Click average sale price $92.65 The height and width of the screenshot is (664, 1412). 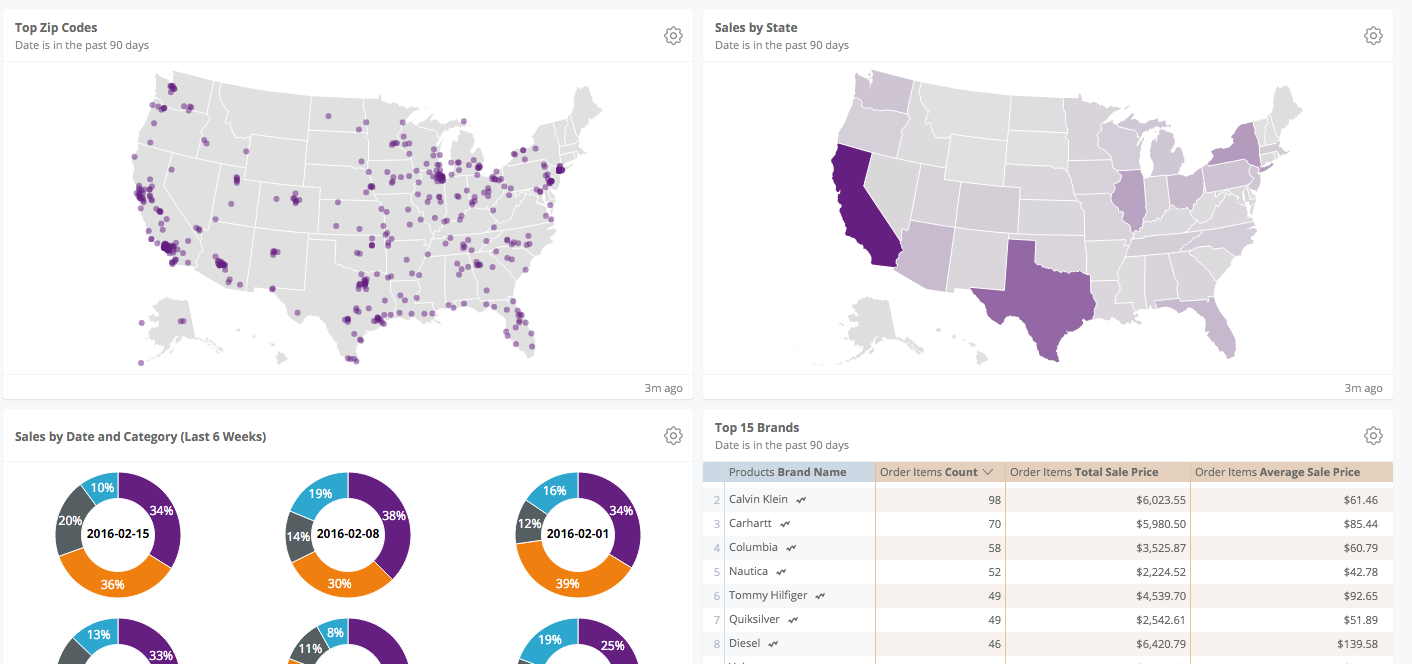[1359, 596]
